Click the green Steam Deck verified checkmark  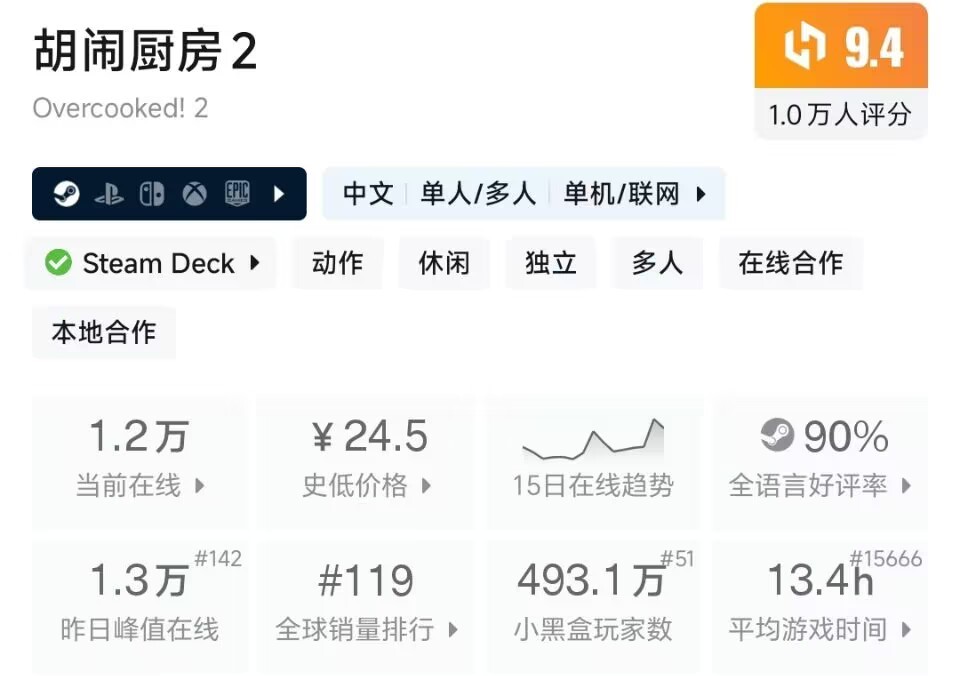pos(58,263)
